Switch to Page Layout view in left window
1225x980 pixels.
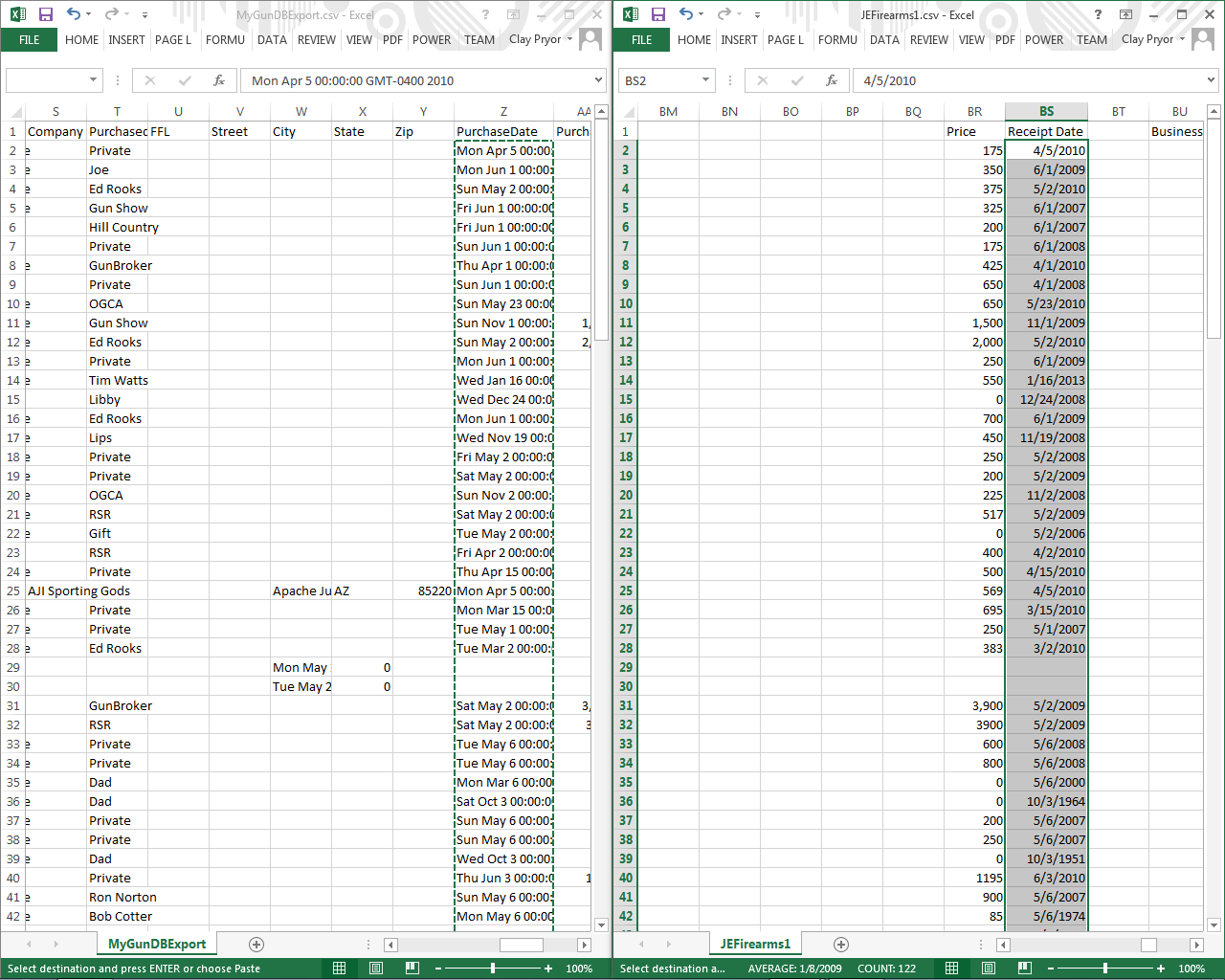click(376, 969)
